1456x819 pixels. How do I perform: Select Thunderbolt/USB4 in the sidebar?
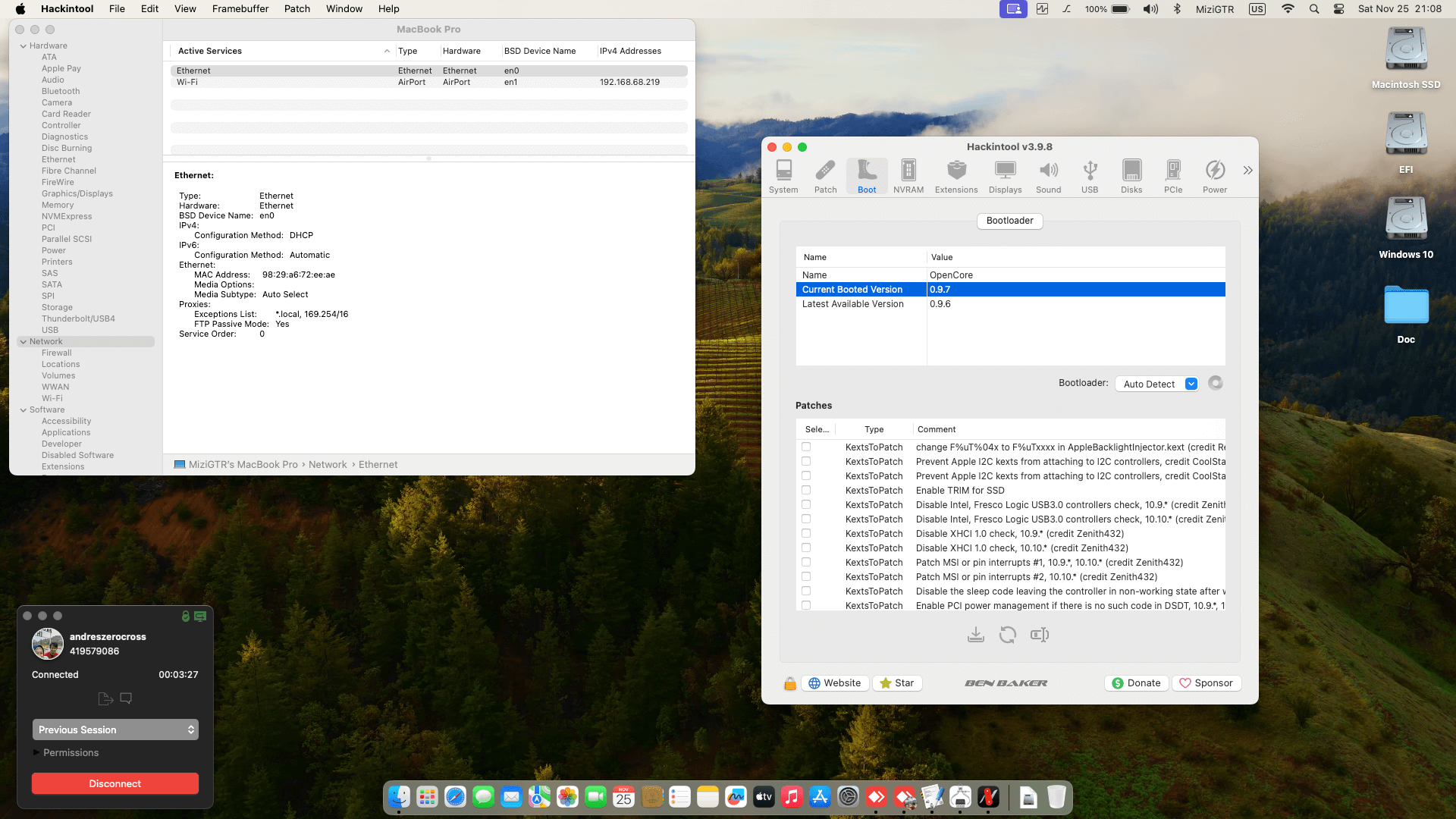tap(78, 319)
